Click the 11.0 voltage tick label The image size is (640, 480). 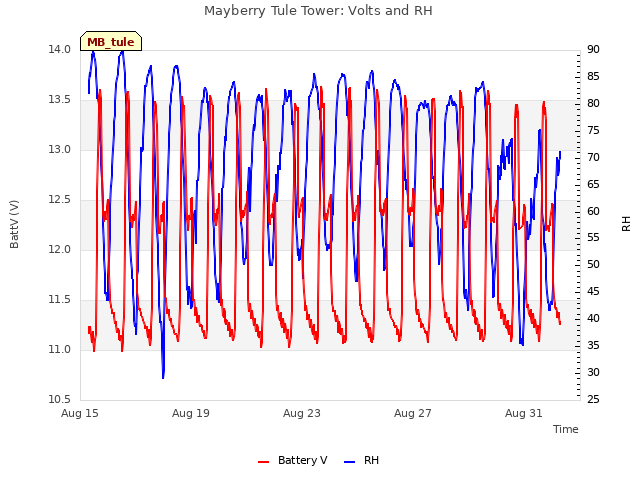pyautogui.click(x=60, y=350)
